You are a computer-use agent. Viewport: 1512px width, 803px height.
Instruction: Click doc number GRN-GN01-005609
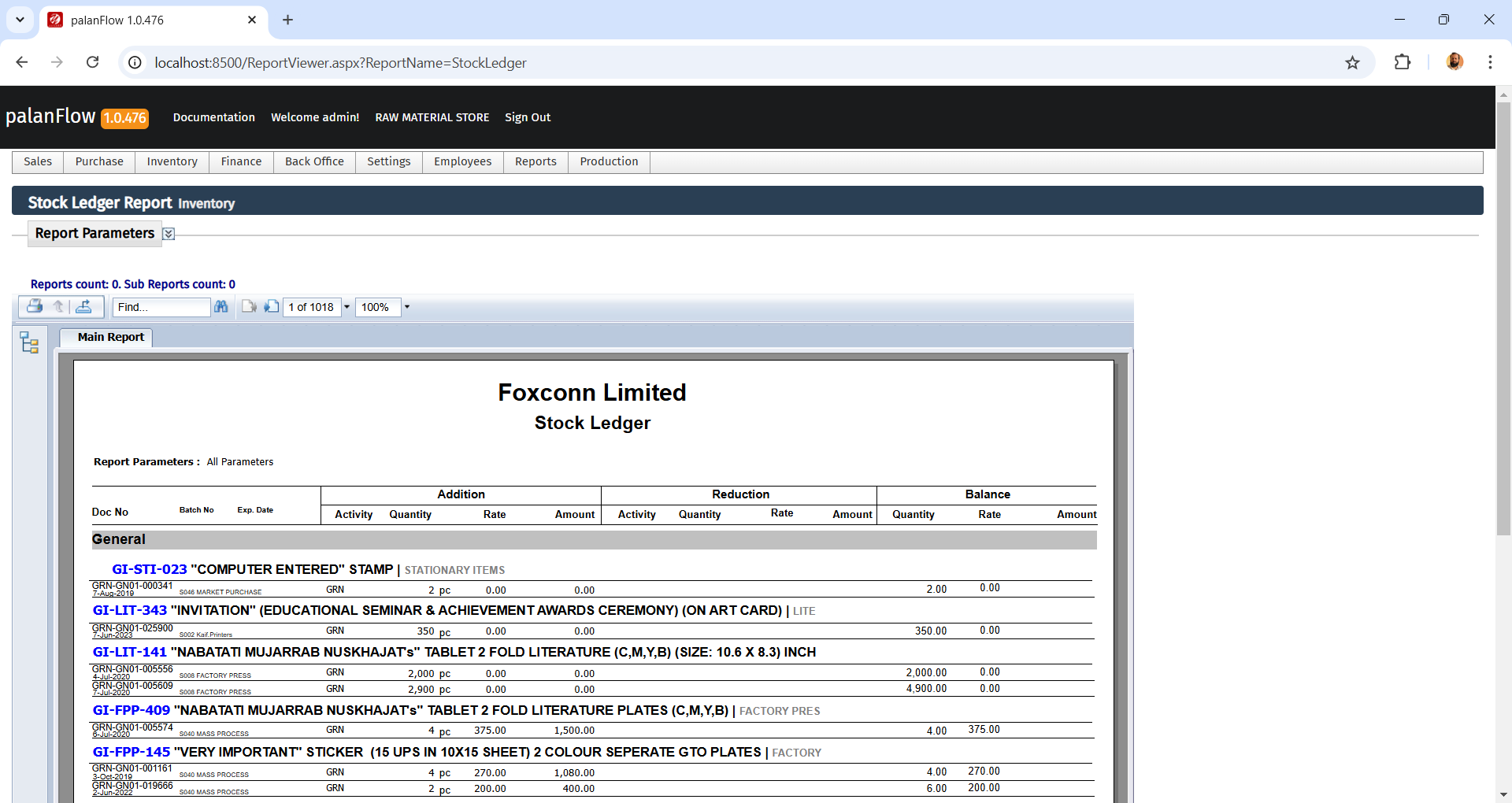point(132,686)
